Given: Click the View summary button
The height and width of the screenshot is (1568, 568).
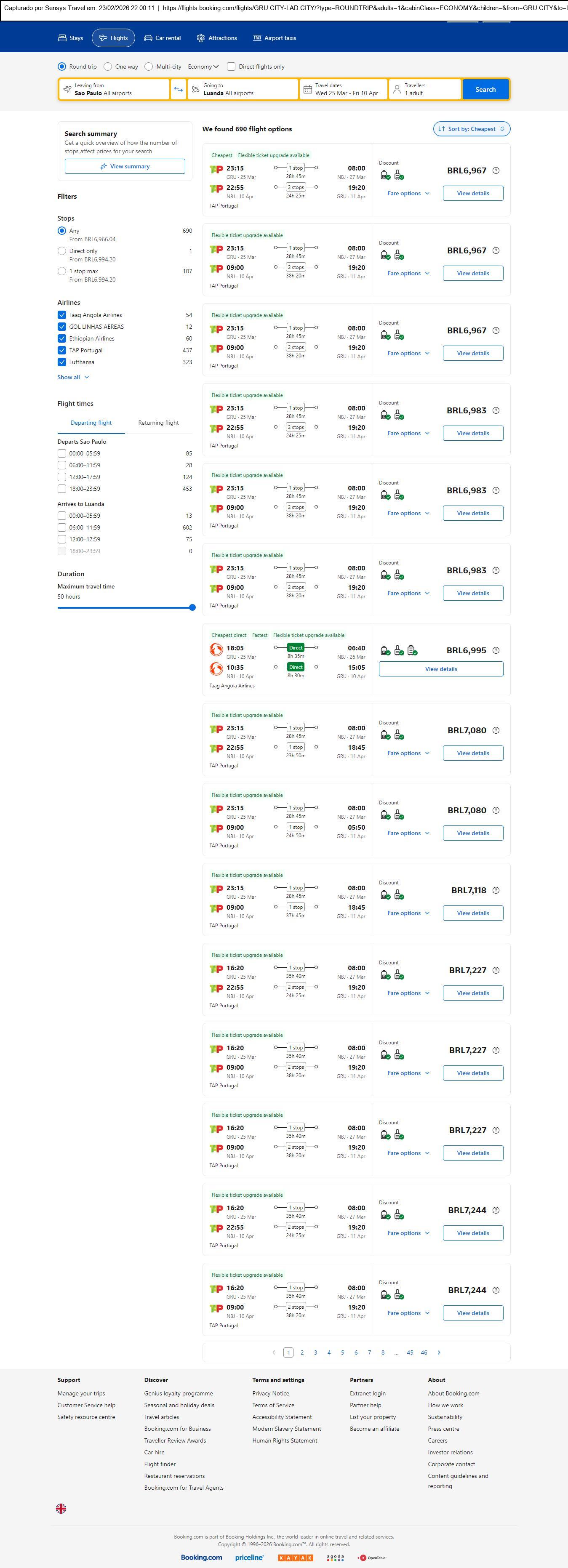Looking at the screenshot, I should tap(125, 166).
